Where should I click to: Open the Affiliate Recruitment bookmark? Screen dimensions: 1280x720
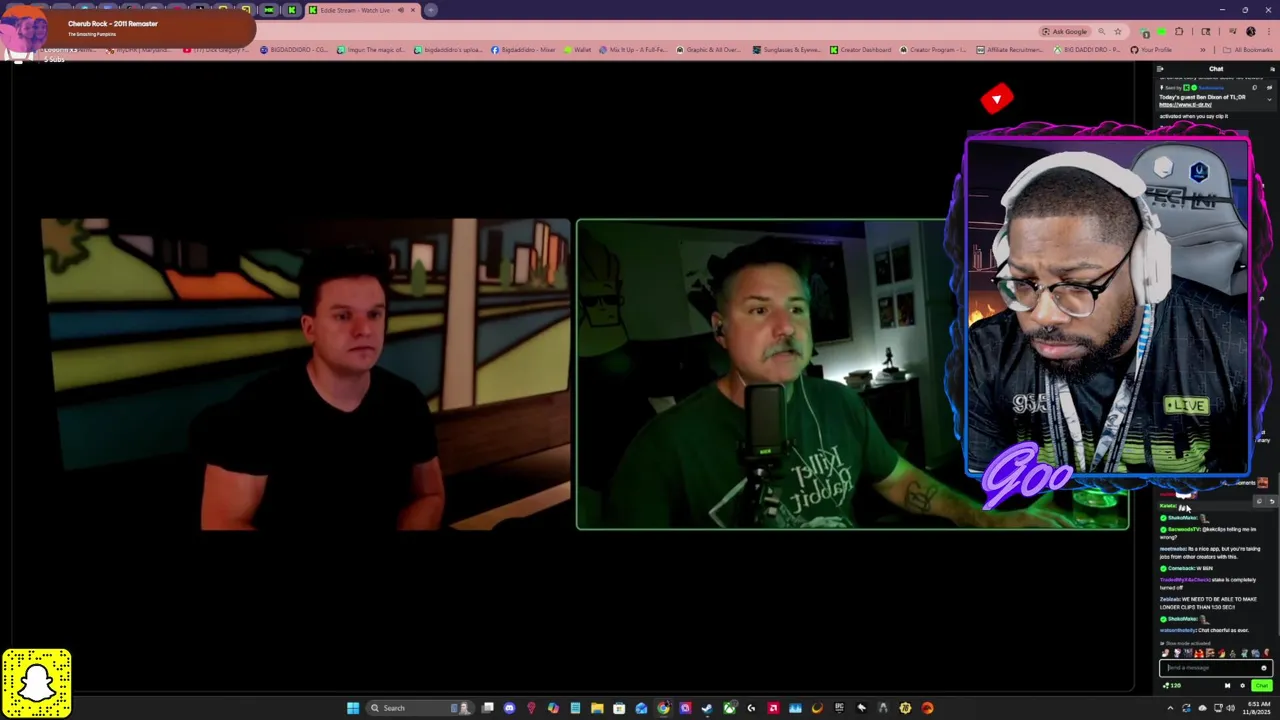point(1008,50)
